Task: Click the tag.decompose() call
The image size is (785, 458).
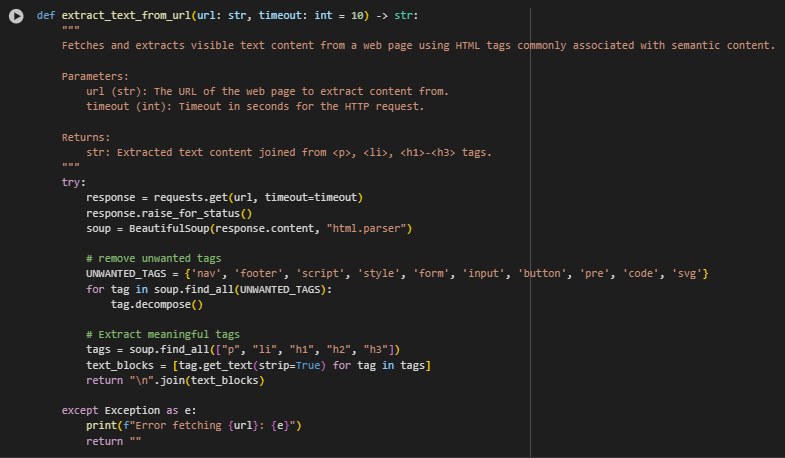Action: click(x=157, y=304)
